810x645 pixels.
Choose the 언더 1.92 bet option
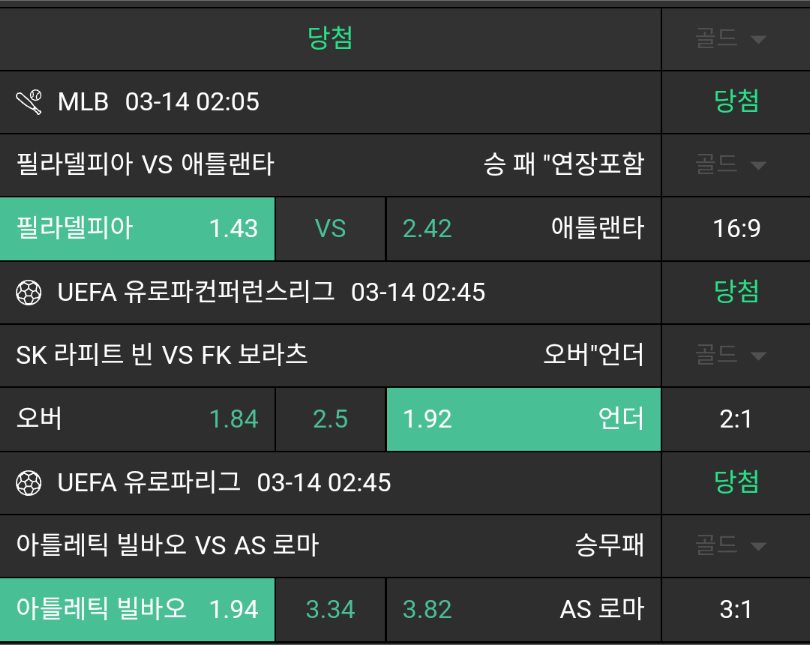click(x=523, y=419)
